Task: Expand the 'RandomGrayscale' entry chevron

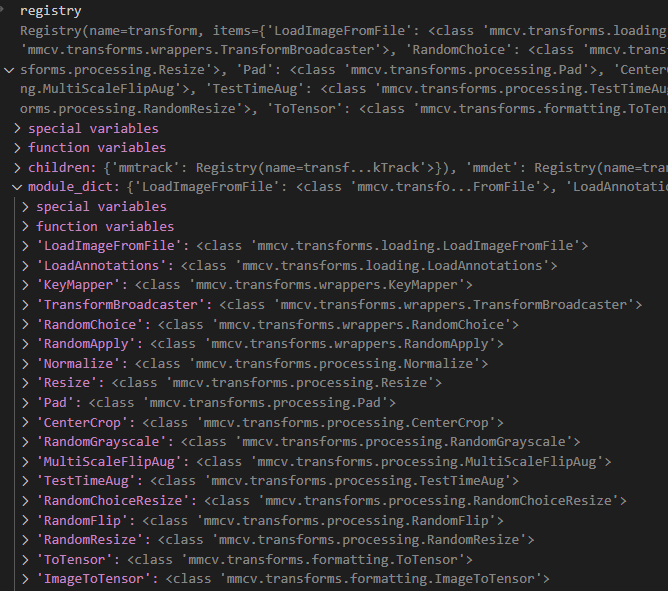Action: pos(26,441)
